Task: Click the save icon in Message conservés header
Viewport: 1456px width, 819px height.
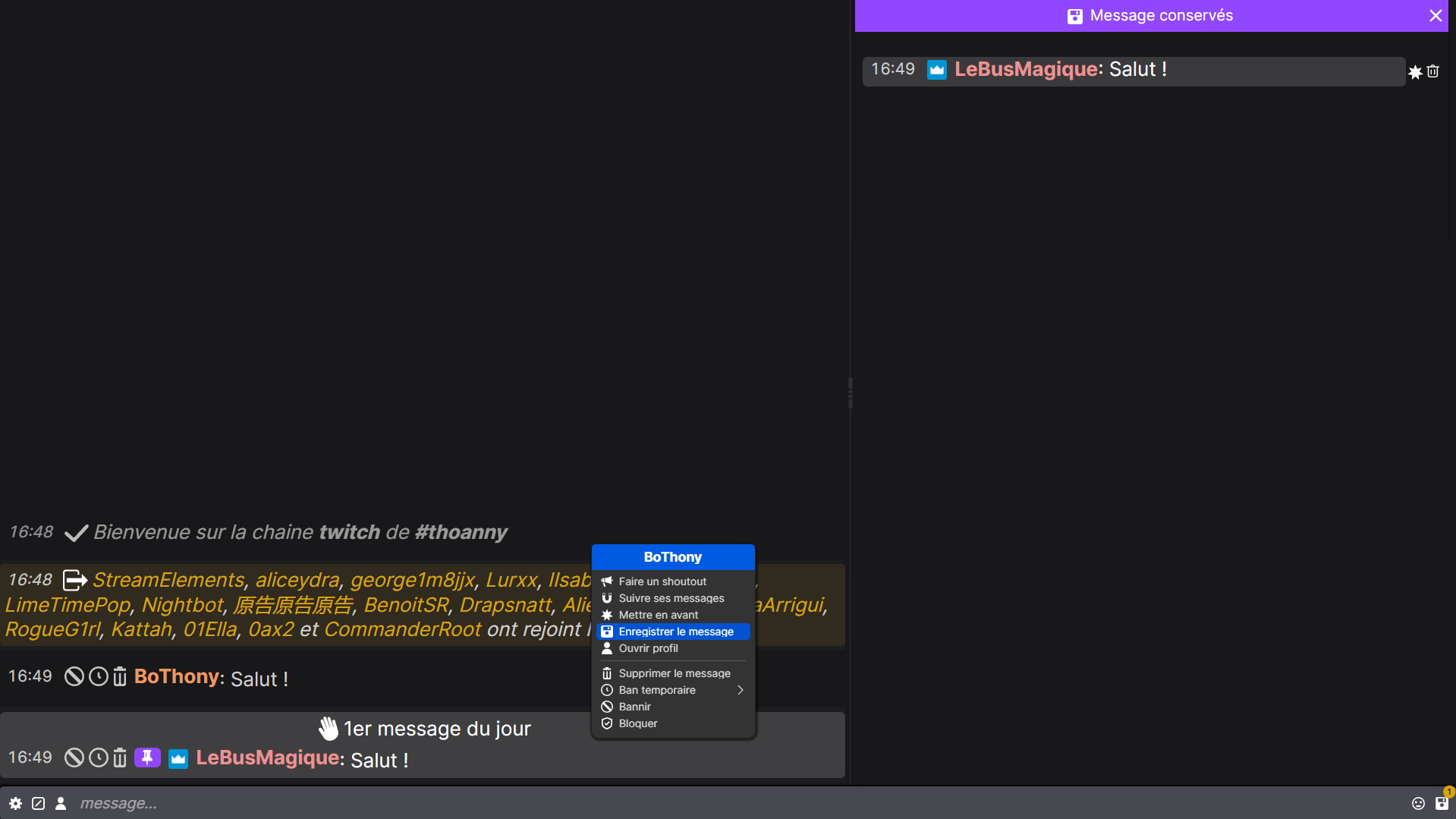Action: pyautogui.click(x=1074, y=16)
